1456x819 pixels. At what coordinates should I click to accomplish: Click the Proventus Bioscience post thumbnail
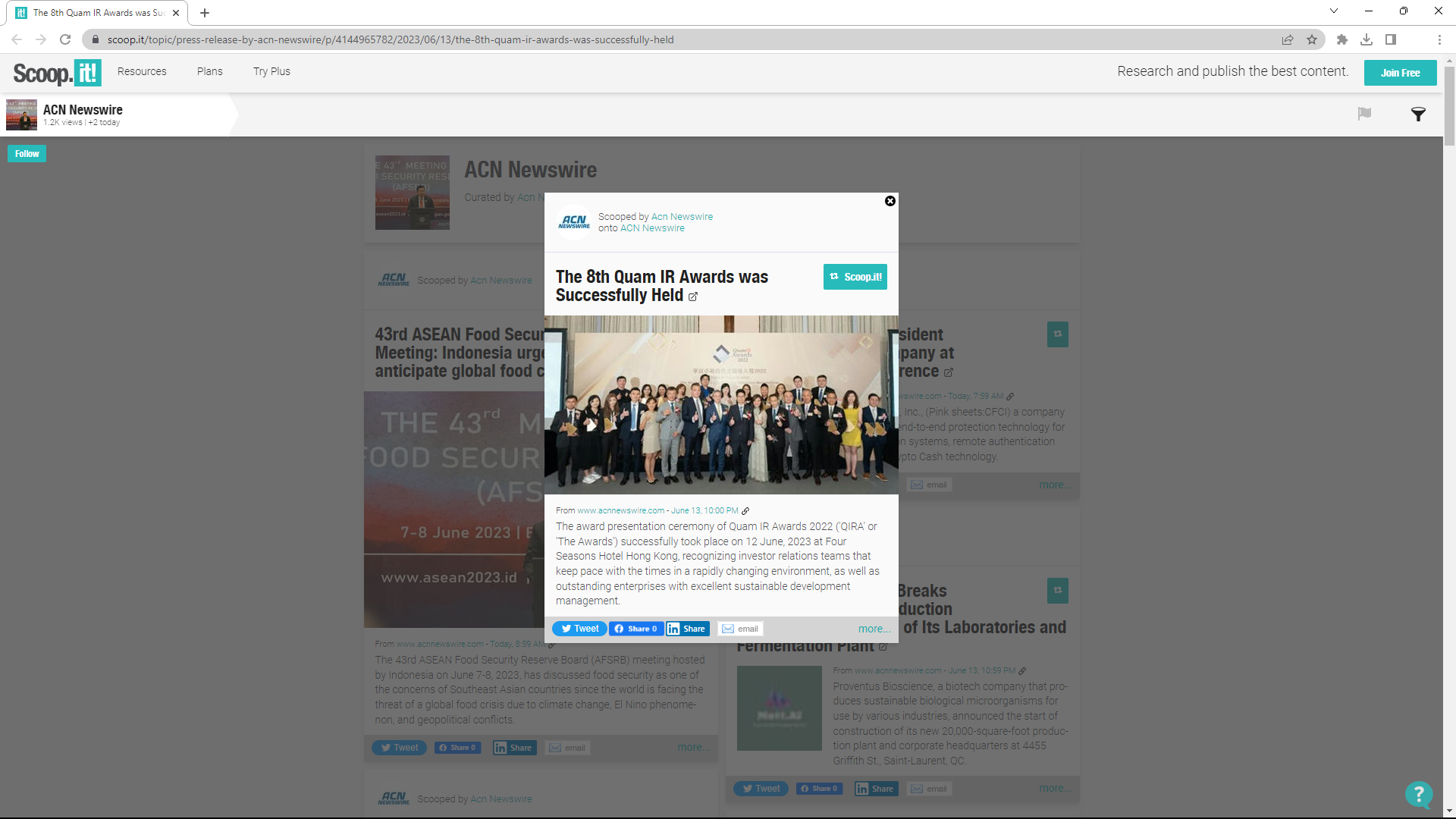pyautogui.click(x=780, y=708)
